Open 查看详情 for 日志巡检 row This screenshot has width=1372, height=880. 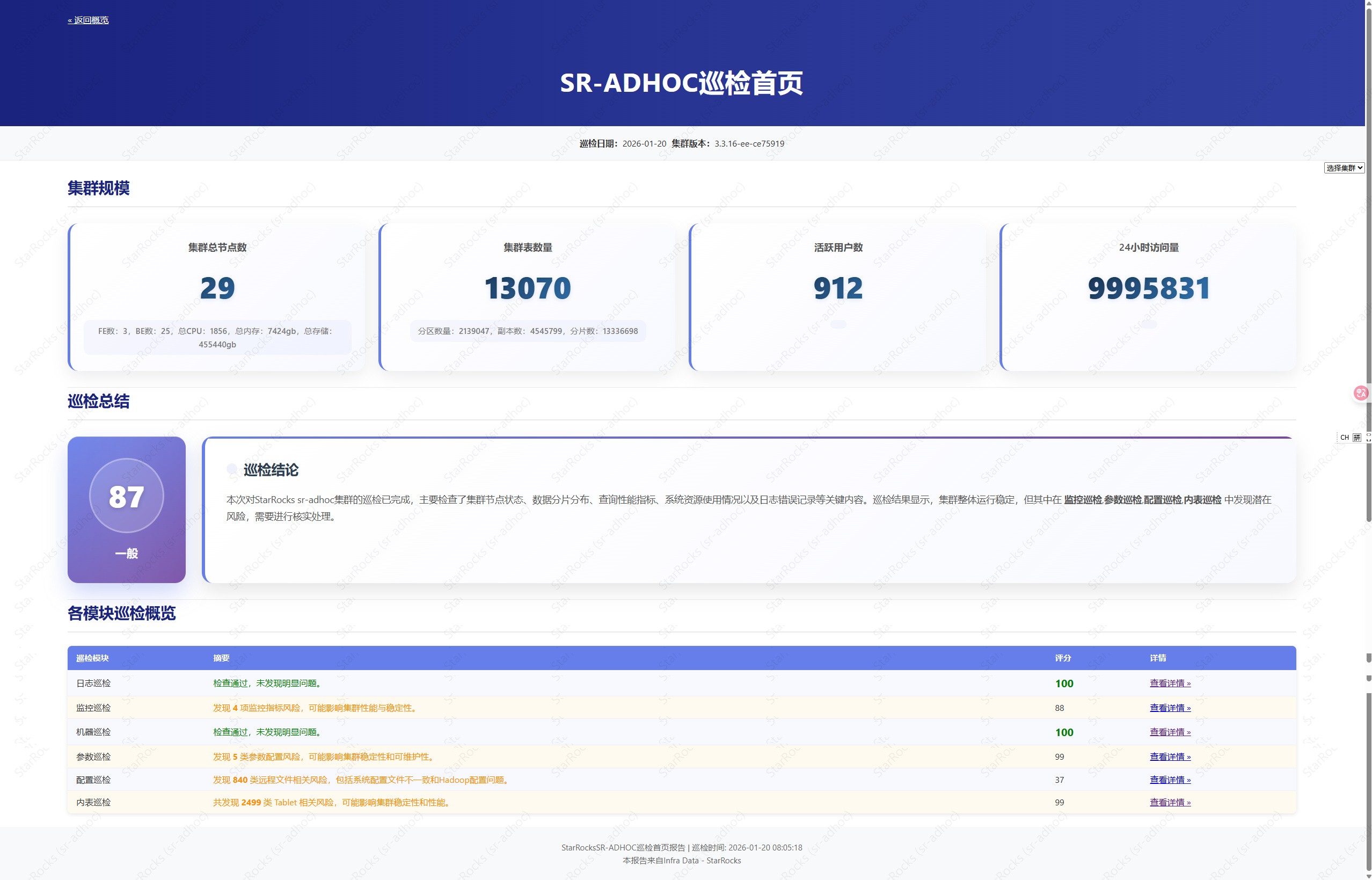coord(1170,683)
